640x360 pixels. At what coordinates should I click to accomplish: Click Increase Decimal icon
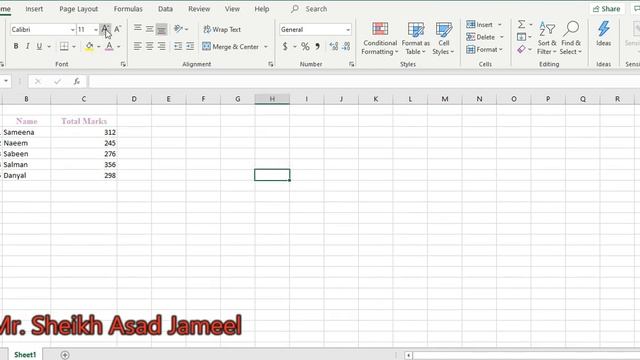click(334, 47)
